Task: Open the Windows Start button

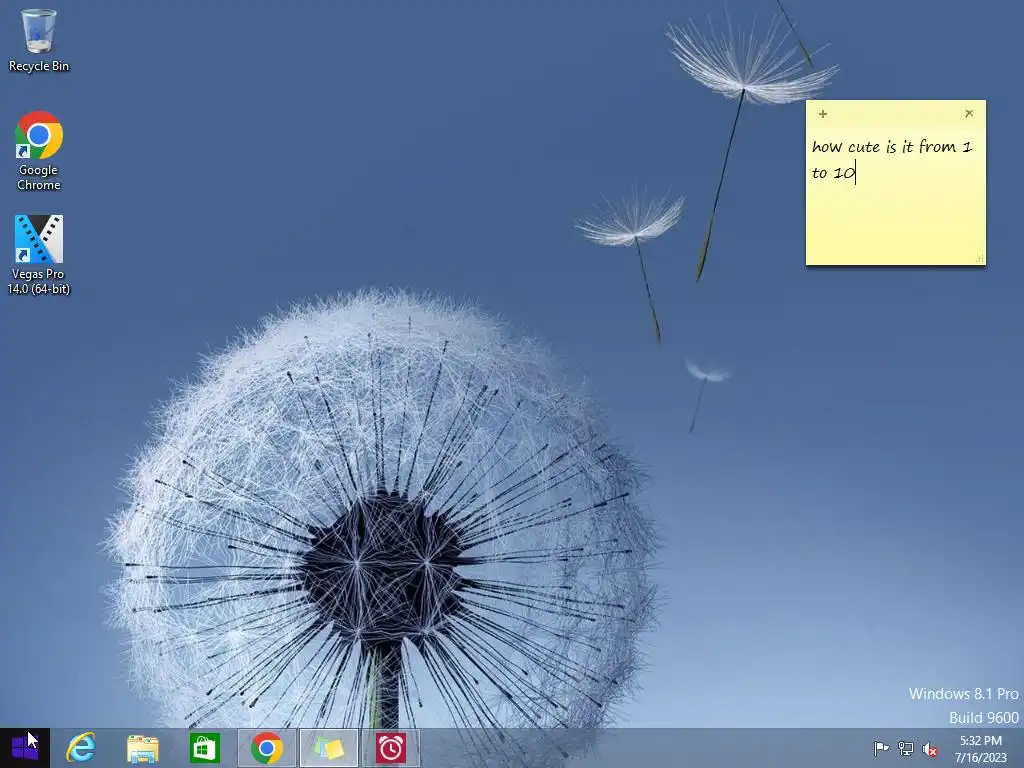Action: (x=25, y=748)
